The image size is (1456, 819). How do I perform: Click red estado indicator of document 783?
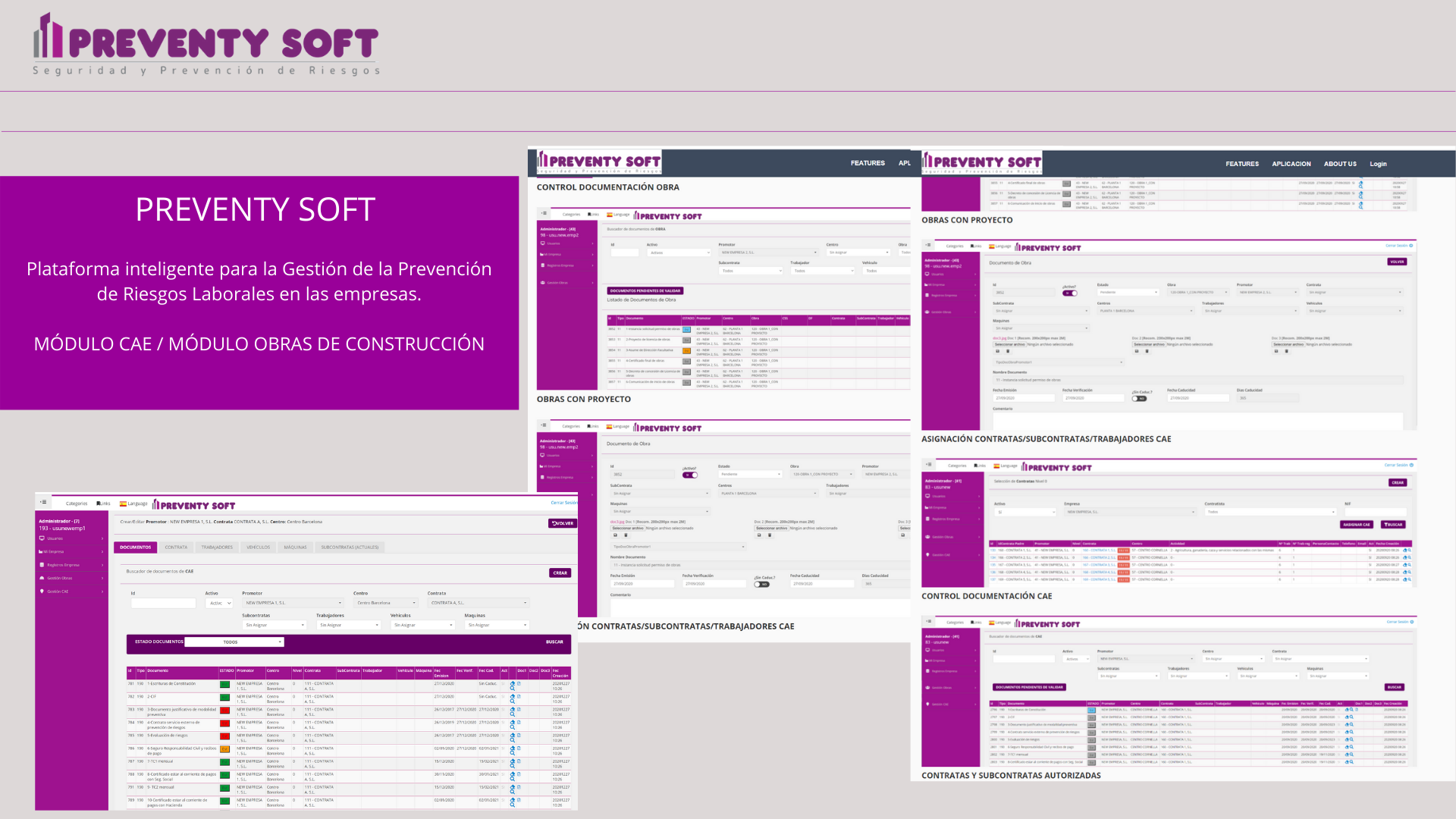224,711
